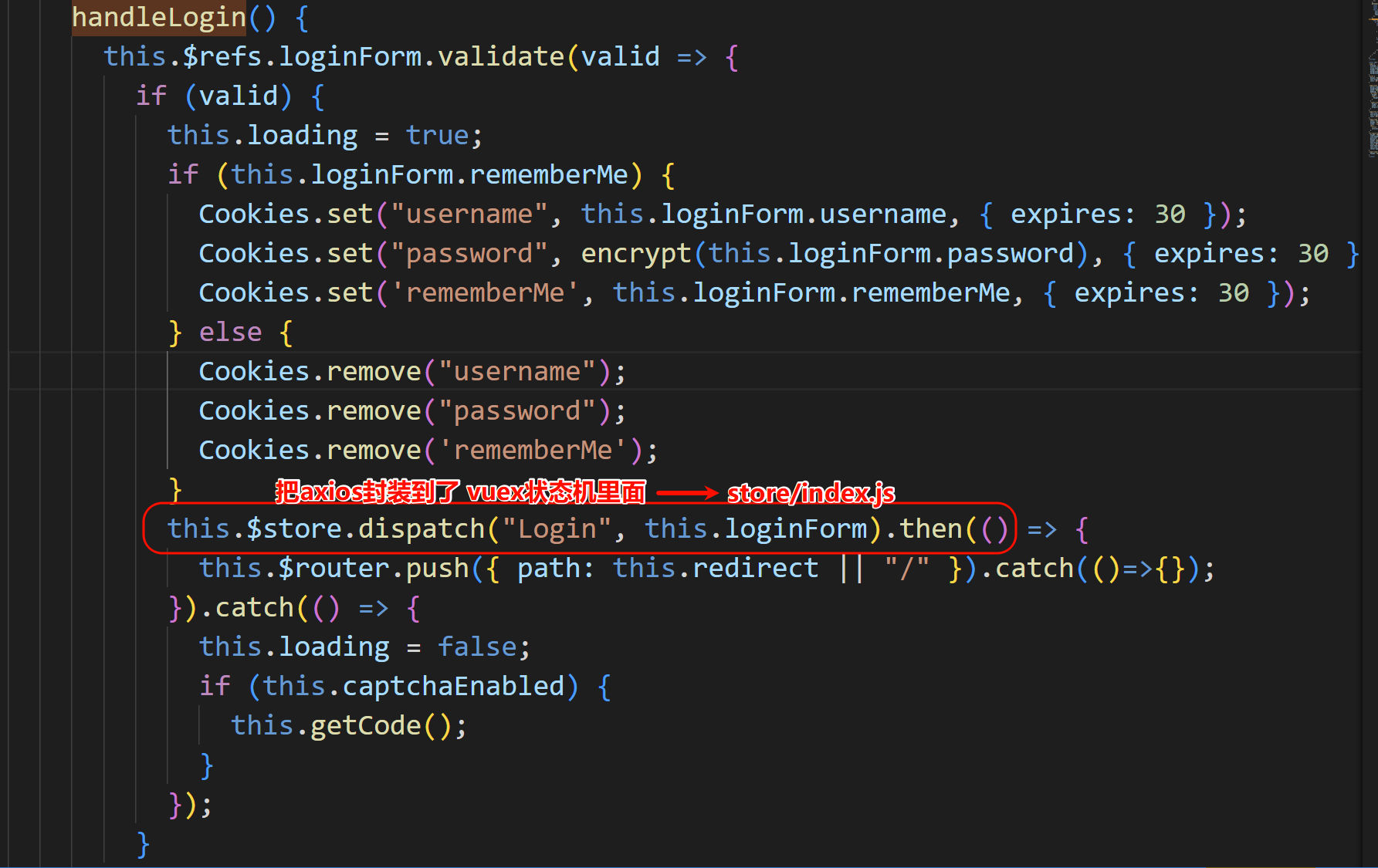The width and height of the screenshot is (1378, 868).
Task: Place cursor on the dispatch method
Action: (421, 529)
